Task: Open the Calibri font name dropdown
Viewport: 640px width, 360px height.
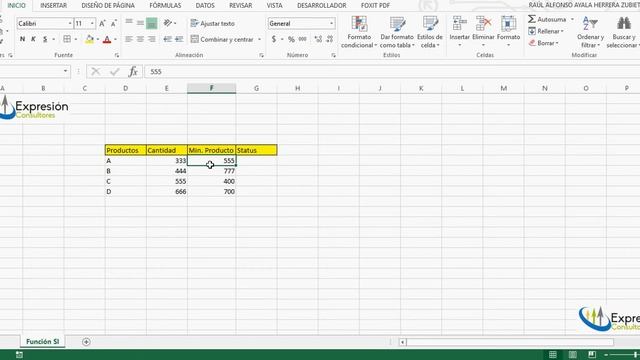Action: click(x=70, y=24)
